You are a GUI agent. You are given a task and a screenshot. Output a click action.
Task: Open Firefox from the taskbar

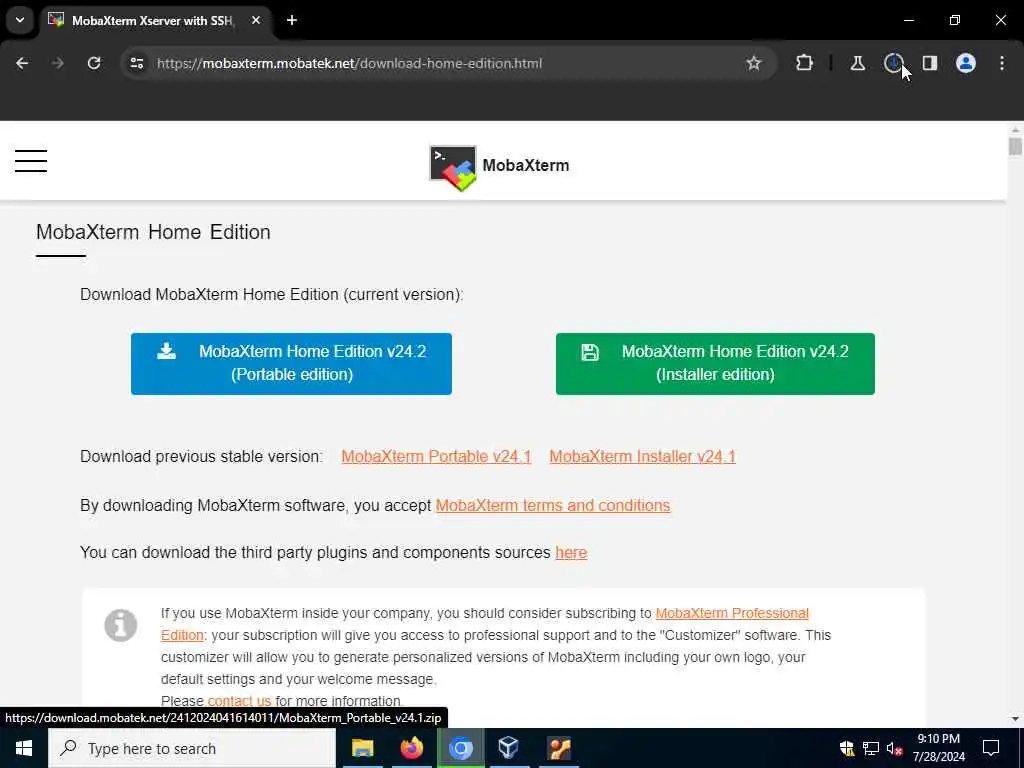[x=411, y=748]
